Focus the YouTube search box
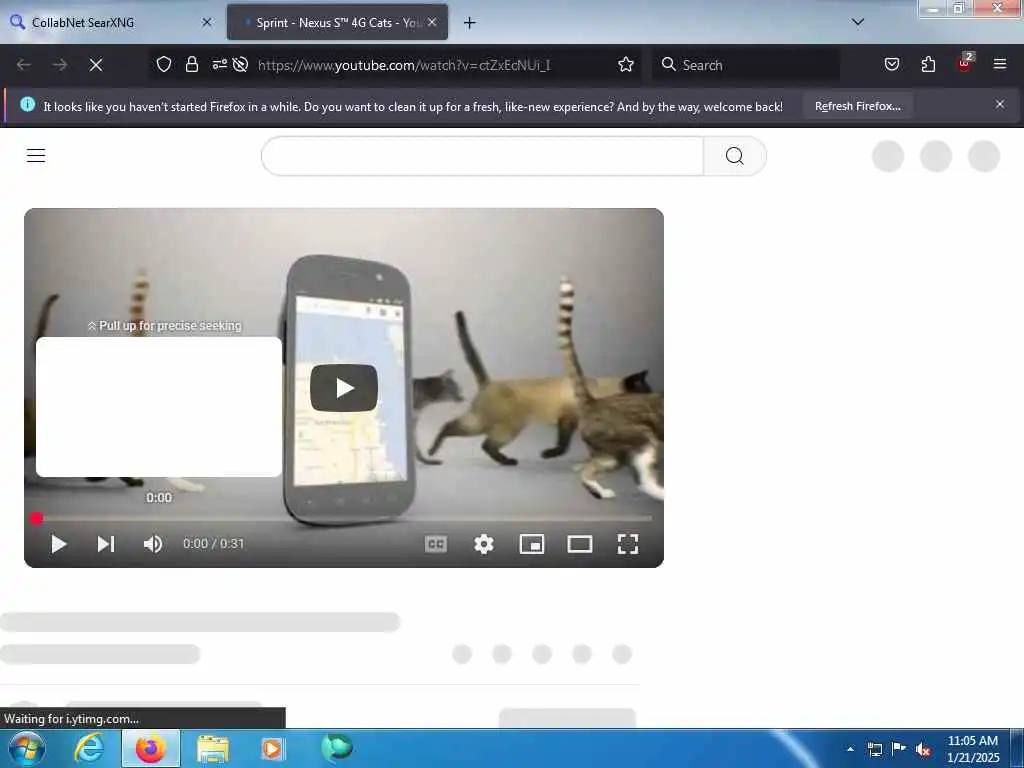The height and width of the screenshot is (768, 1024). click(483, 156)
